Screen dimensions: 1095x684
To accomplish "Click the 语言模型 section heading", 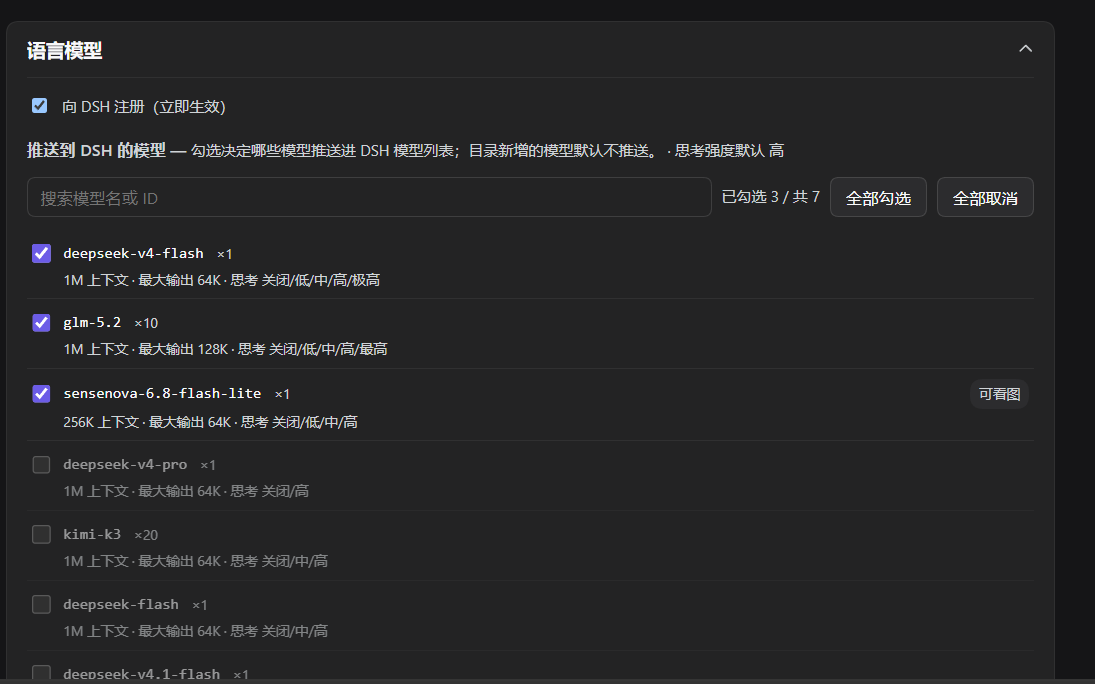I will [x=64, y=50].
